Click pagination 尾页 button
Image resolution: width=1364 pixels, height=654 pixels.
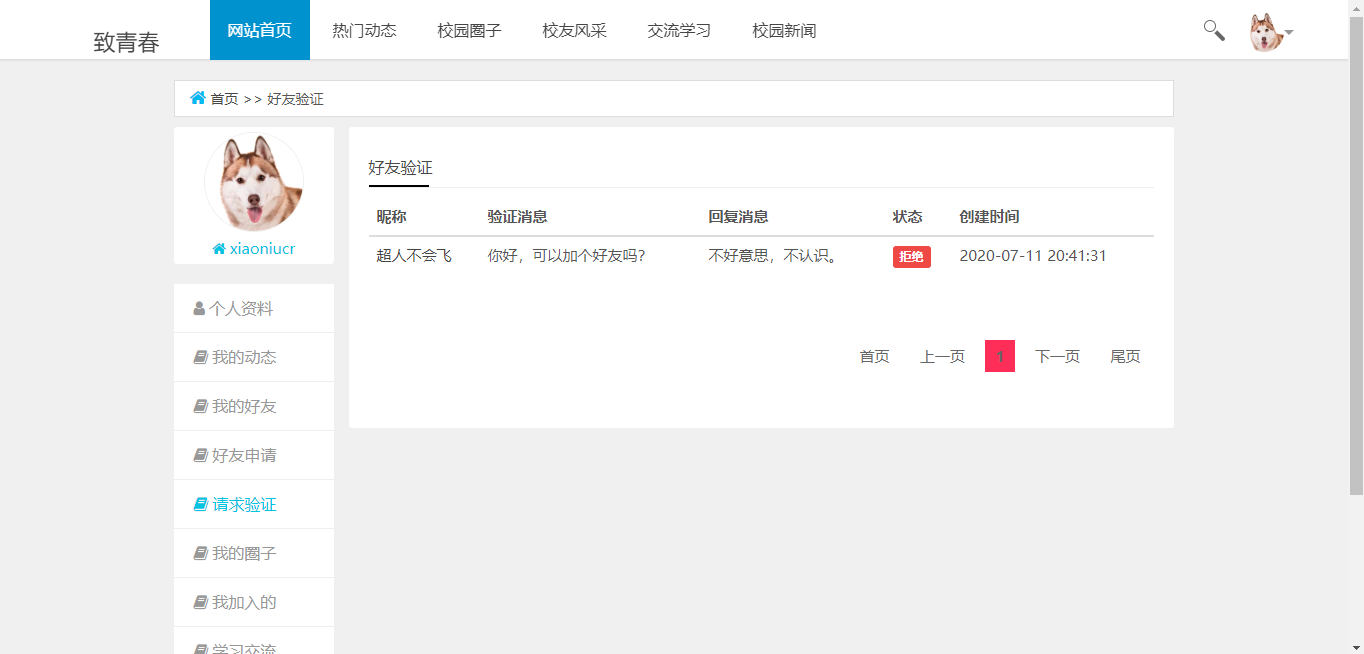[1125, 356]
